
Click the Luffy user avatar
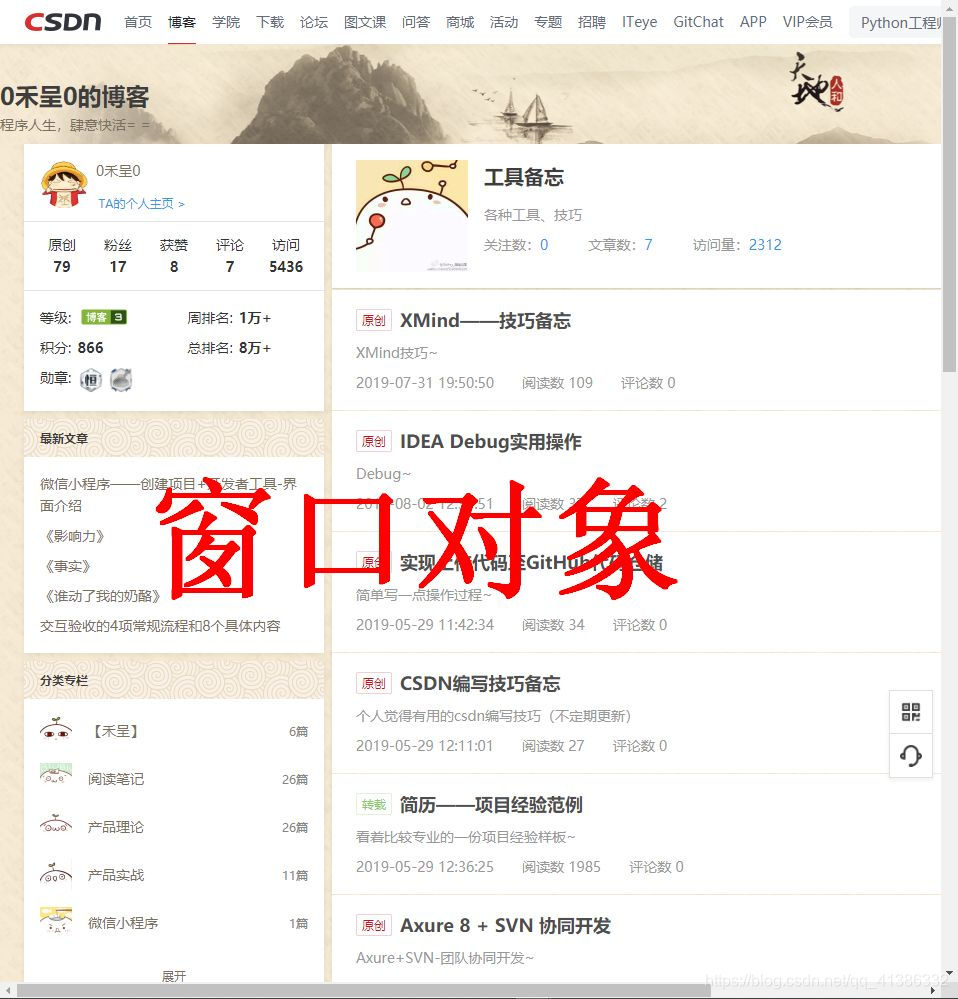coord(64,185)
